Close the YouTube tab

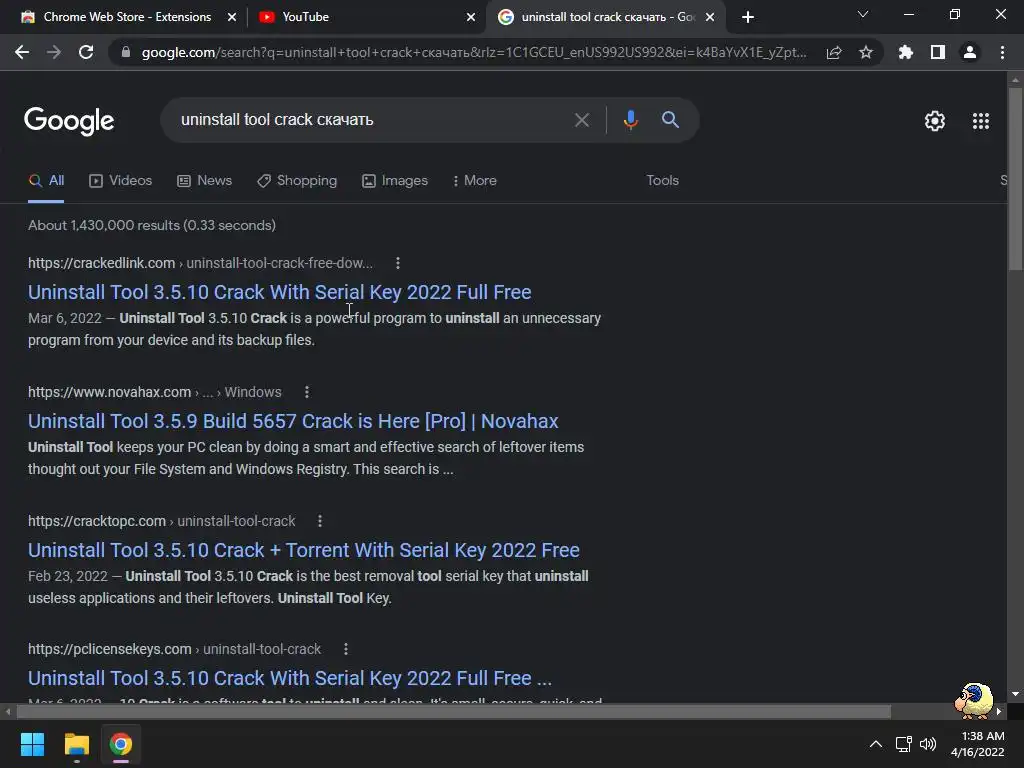(x=471, y=17)
